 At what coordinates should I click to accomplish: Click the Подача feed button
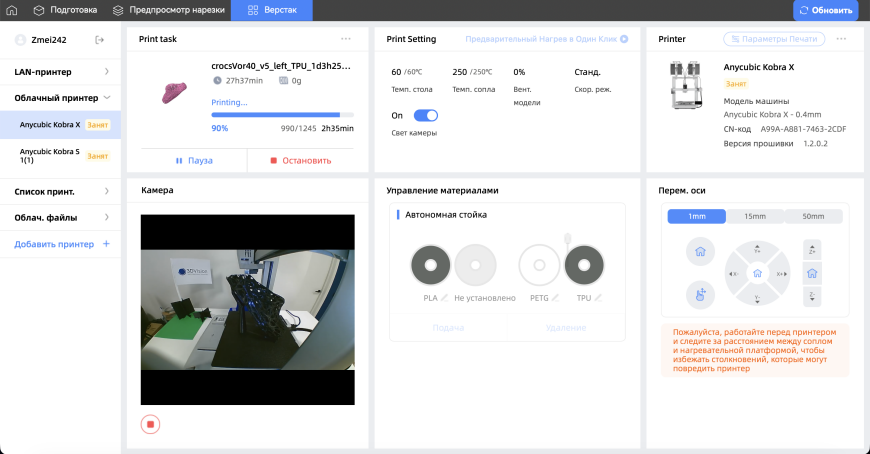click(448, 328)
